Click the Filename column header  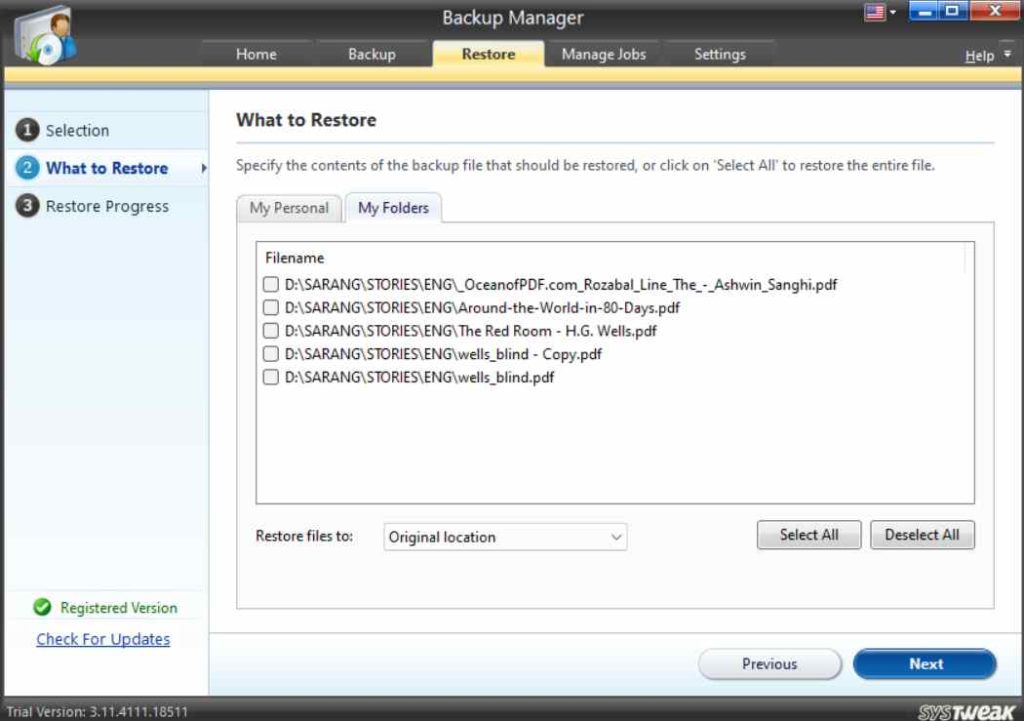click(x=295, y=258)
